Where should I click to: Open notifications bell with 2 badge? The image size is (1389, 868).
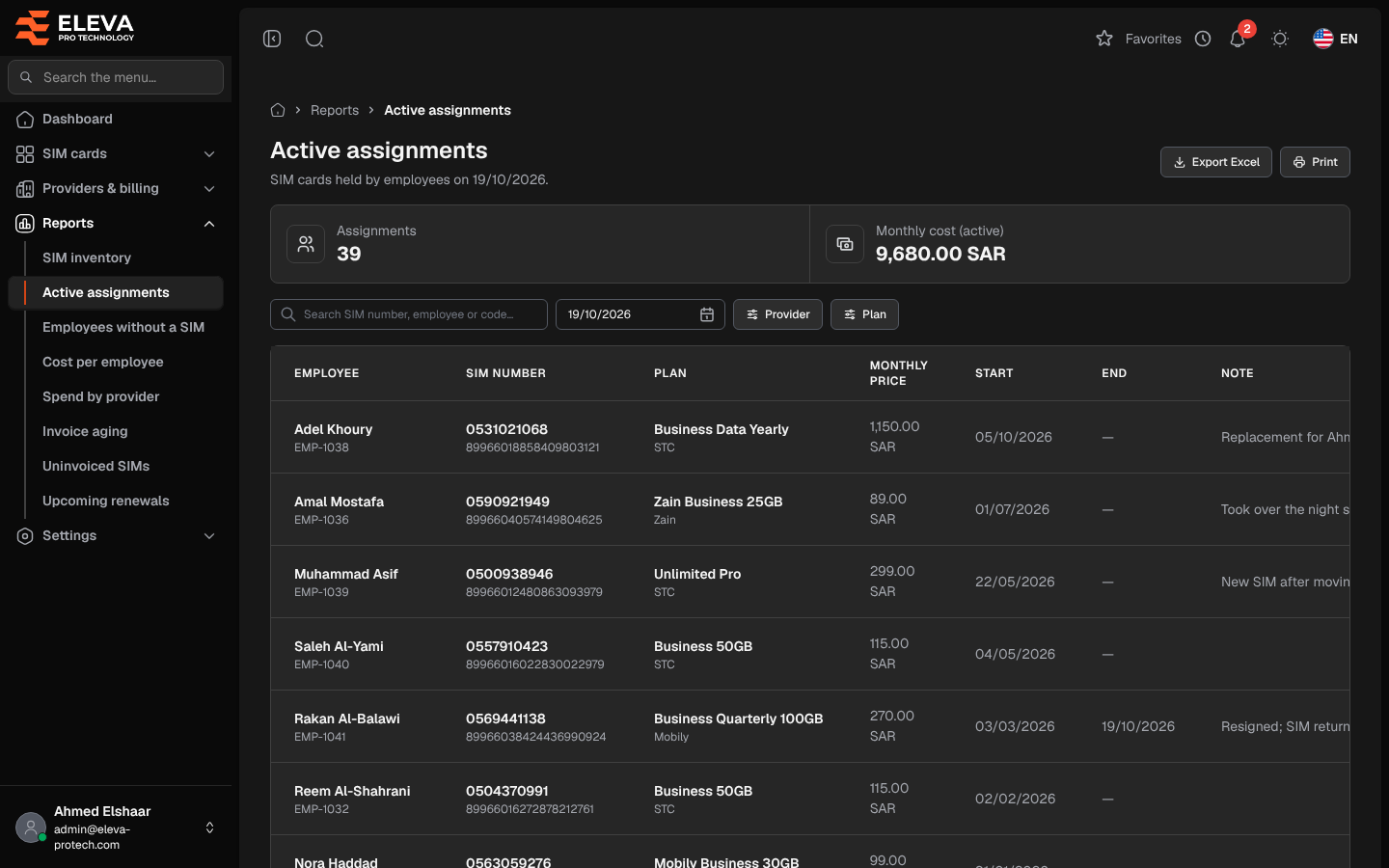point(1239,37)
